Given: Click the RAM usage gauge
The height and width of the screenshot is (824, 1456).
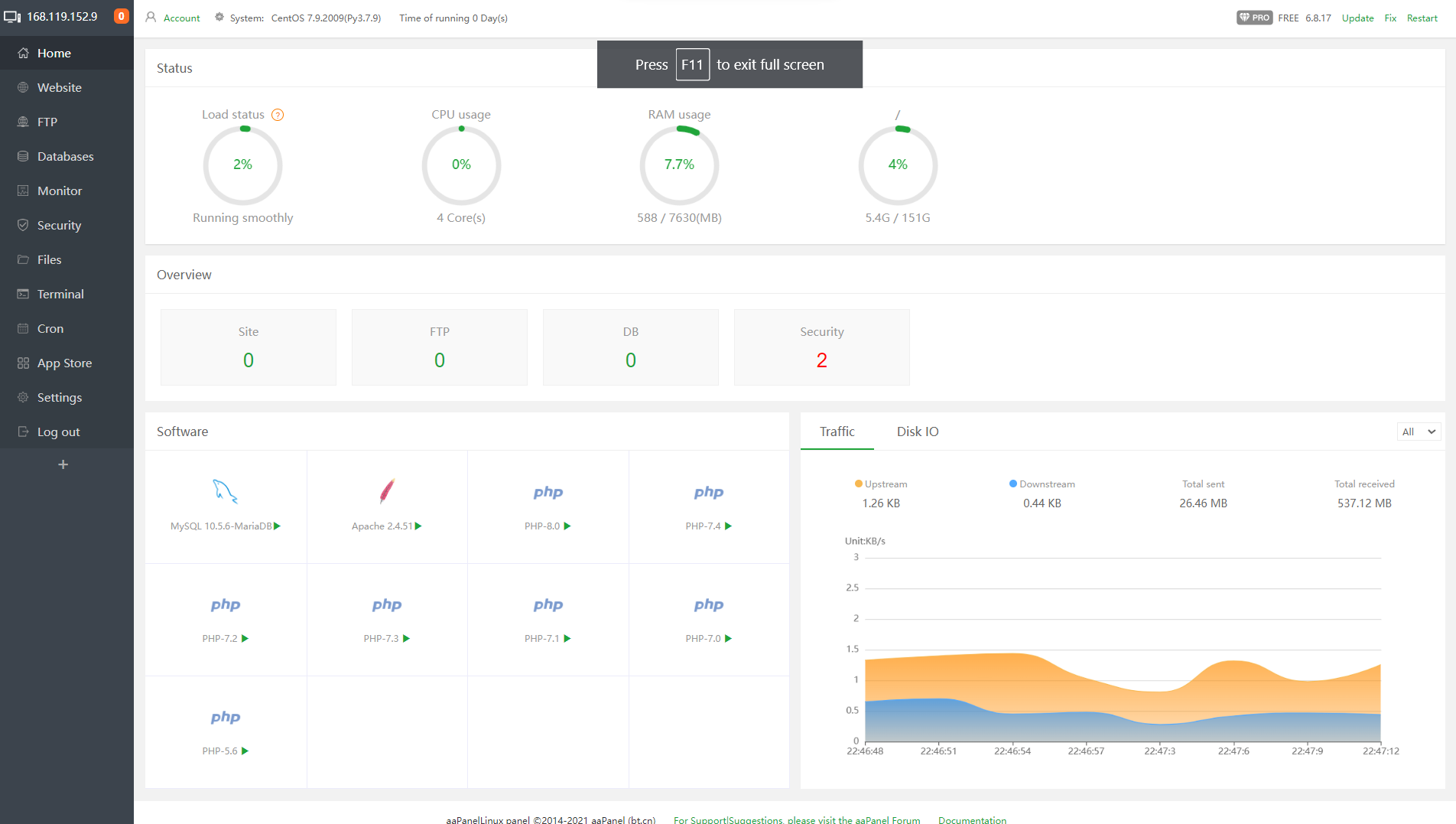Looking at the screenshot, I should click(x=679, y=165).
